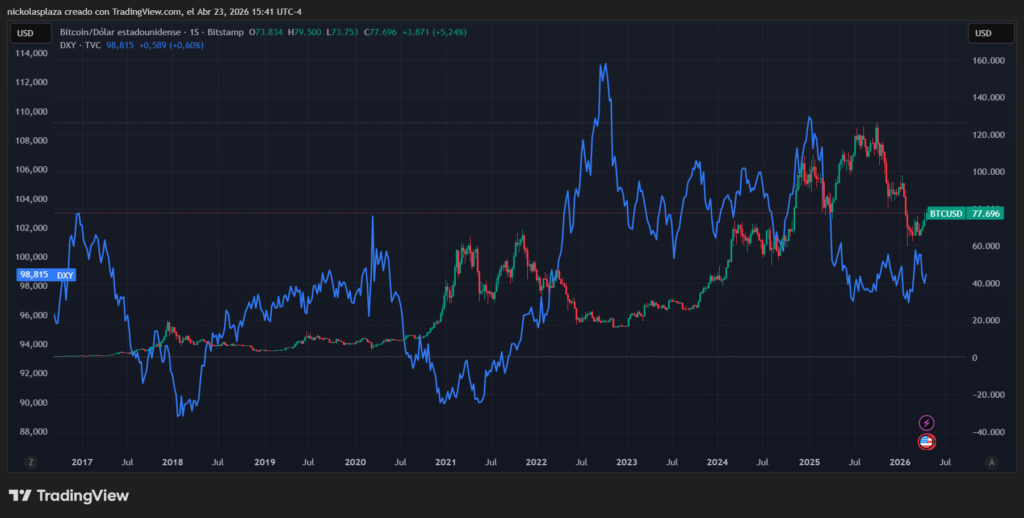Click the 2022 time axis label

tap(536, 462)
